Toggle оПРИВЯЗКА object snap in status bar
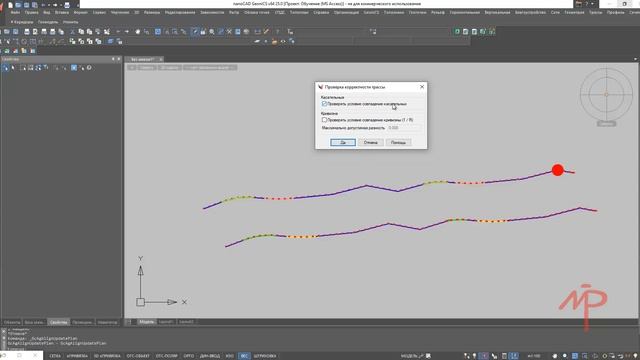This screenshot has height=360, width=640. tap(77, 356)
